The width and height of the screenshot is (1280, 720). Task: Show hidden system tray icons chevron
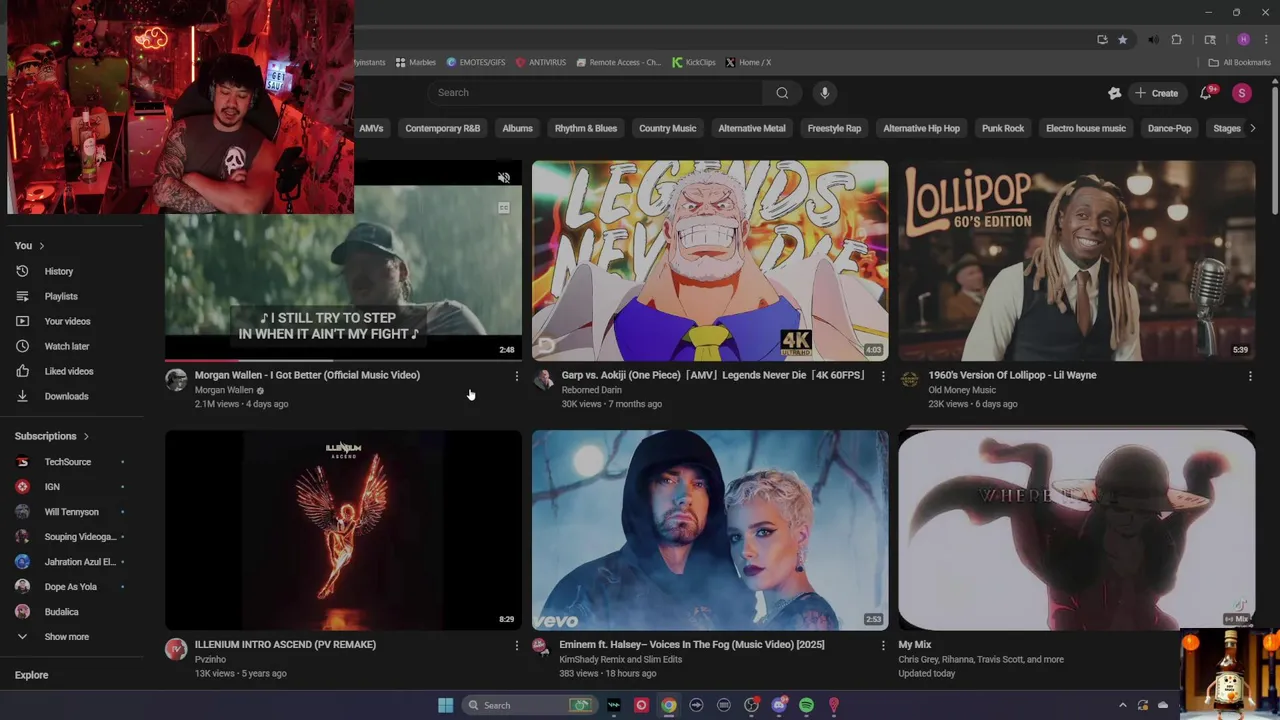[1122, 705]
